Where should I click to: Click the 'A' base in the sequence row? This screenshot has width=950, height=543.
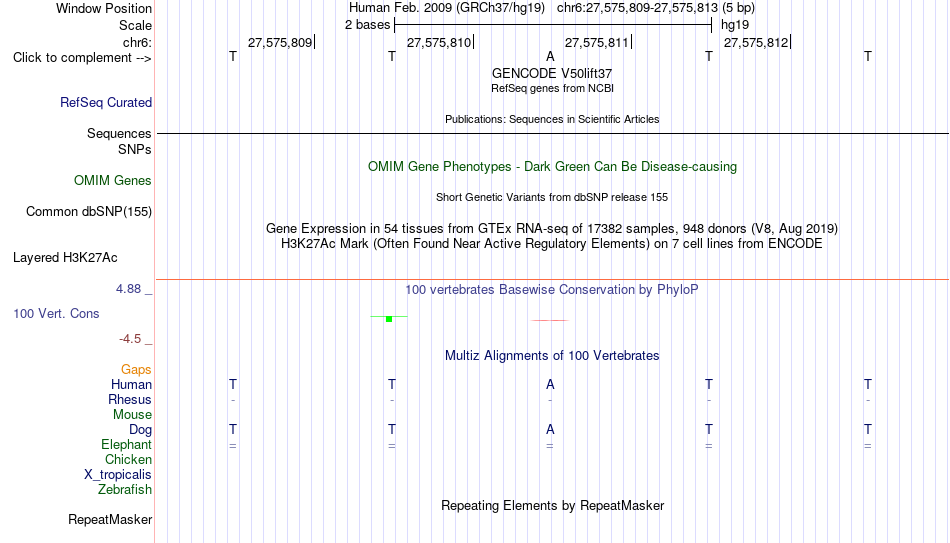[550, 56]
